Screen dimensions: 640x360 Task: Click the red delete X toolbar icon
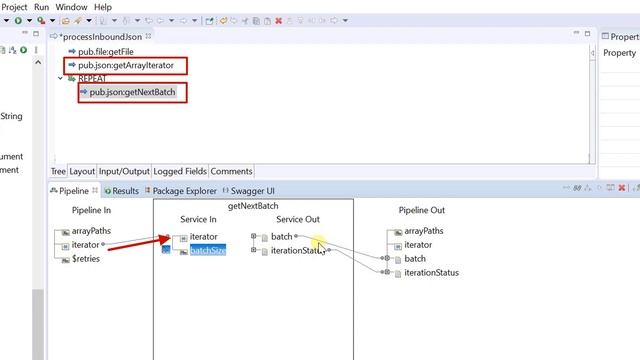coord(279,21)
